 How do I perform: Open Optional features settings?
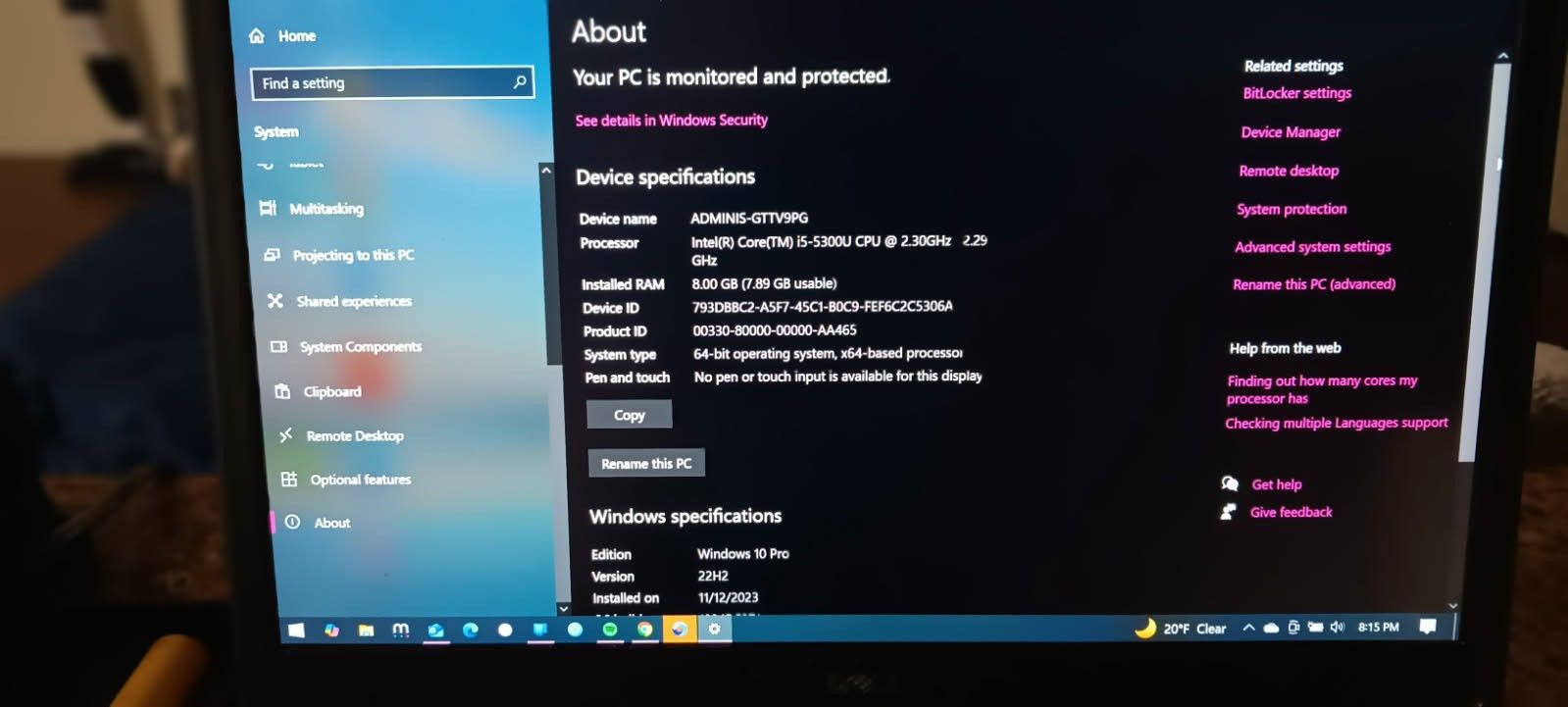(x=360, y=480)
